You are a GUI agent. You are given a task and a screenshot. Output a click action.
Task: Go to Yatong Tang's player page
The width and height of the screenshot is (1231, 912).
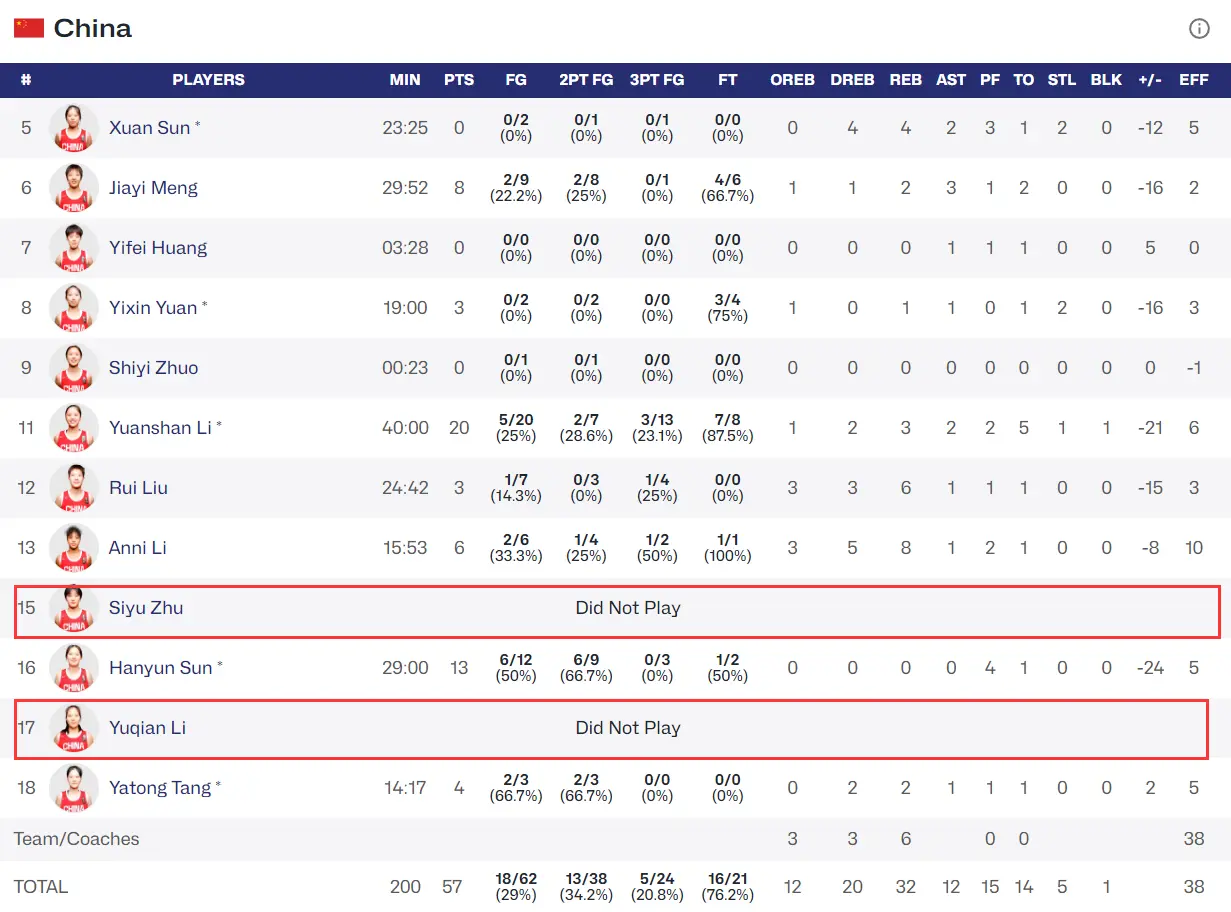pos(160,788)
